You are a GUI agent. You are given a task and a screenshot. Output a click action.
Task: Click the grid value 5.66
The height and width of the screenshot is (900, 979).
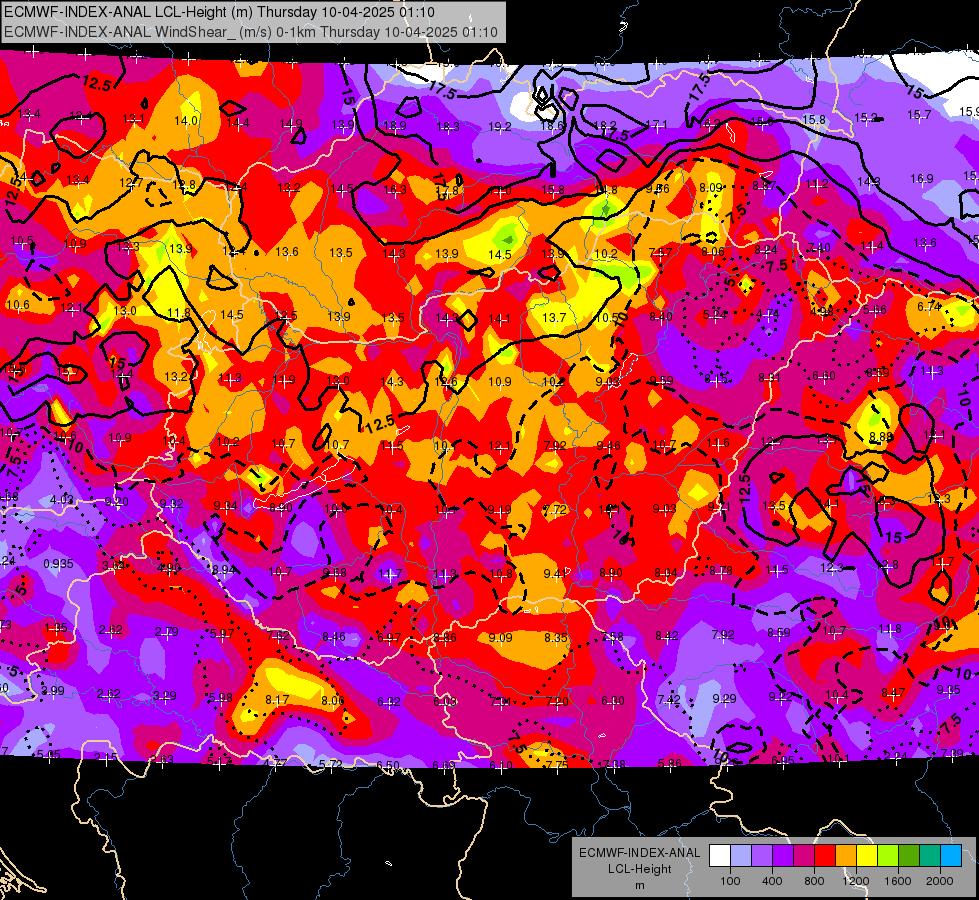point(875,309)
